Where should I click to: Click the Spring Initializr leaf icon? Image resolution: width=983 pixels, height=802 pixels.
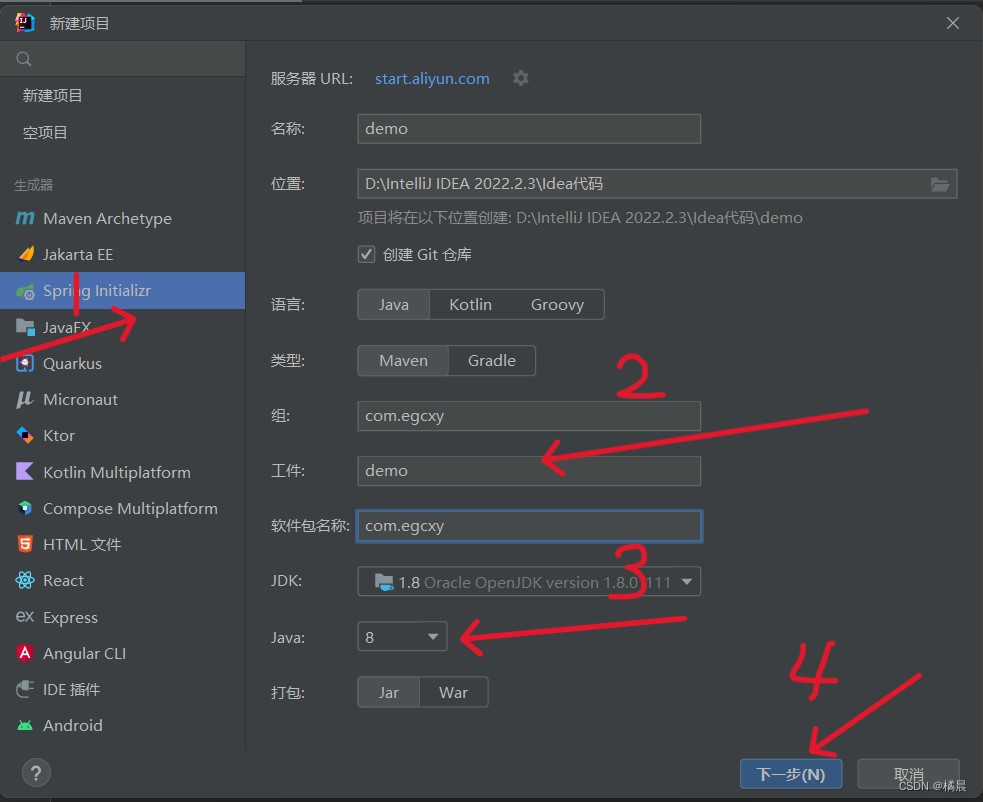tap(25, 292)
